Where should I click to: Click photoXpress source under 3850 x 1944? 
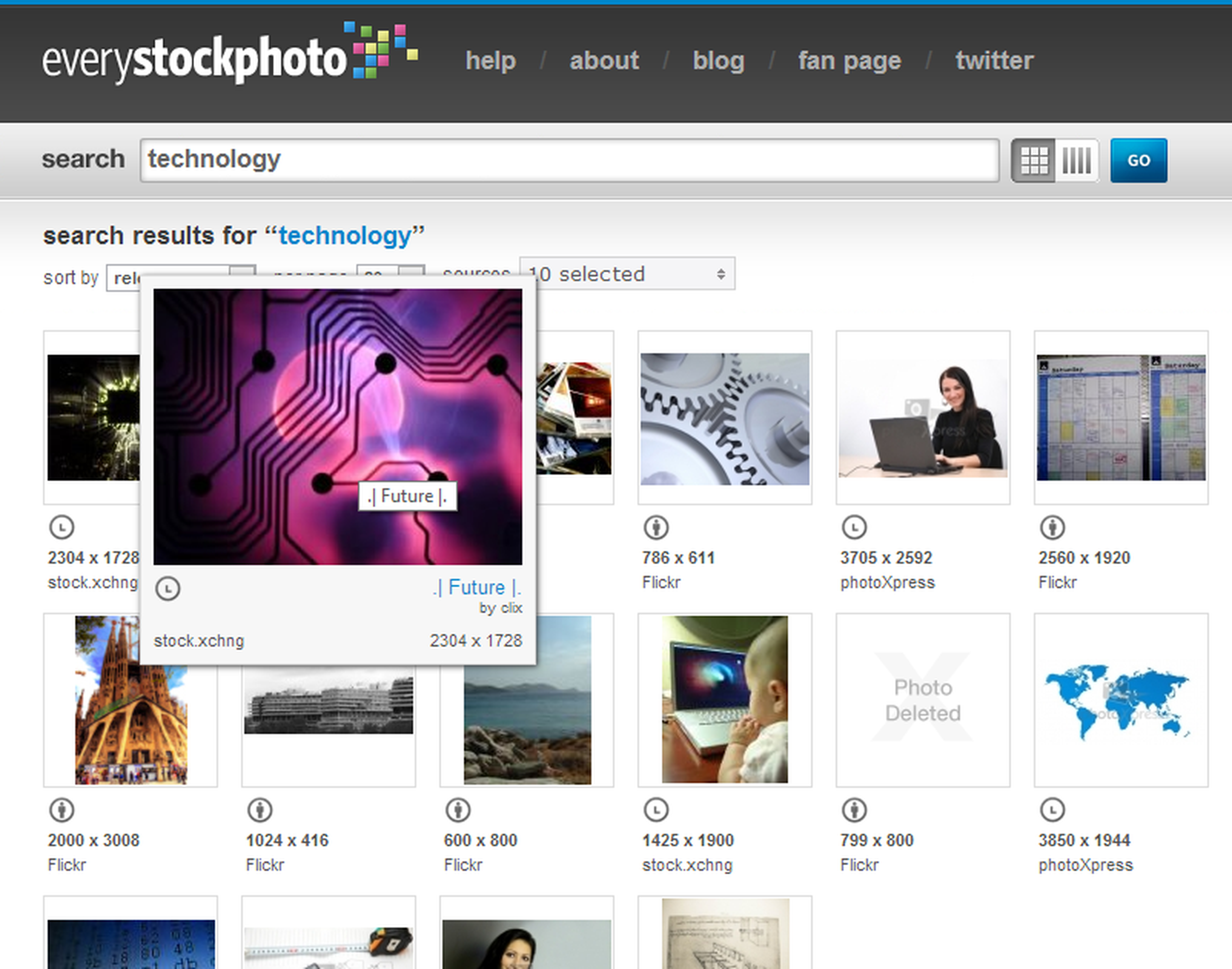tap(1086, 865)
